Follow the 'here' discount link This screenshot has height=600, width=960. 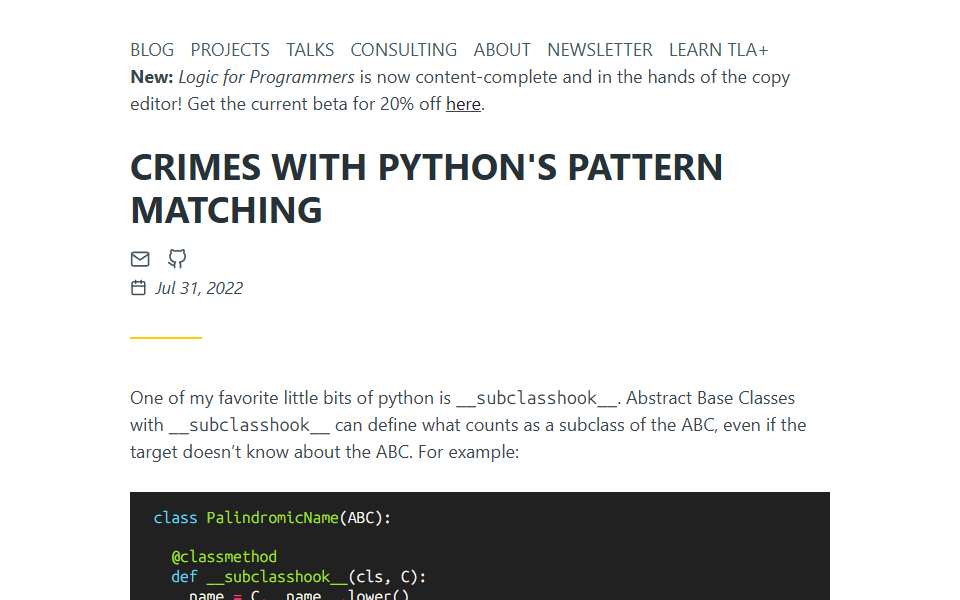point(463,104)
